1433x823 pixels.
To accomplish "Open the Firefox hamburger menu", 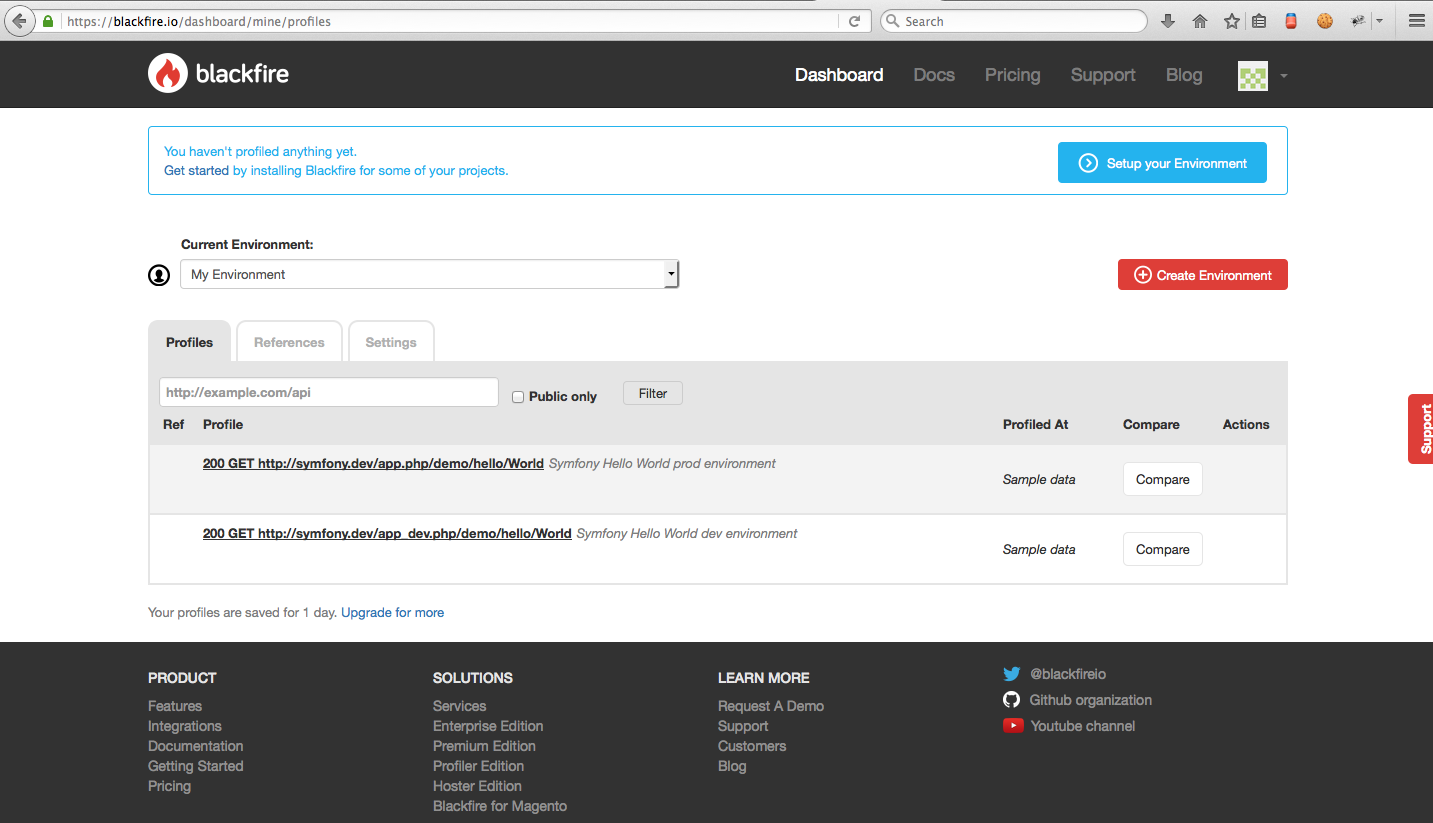I will 1416,21.
